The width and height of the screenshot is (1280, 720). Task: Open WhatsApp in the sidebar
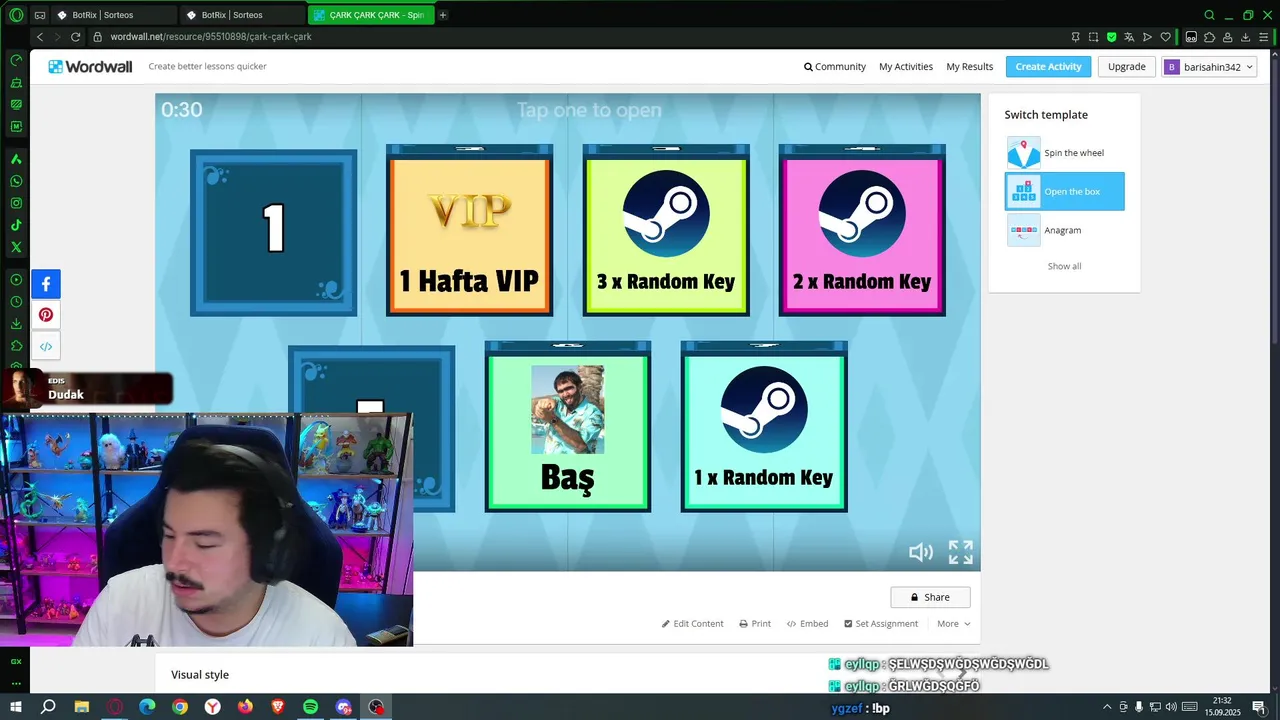pyautogui.click(x=16, y=182)
